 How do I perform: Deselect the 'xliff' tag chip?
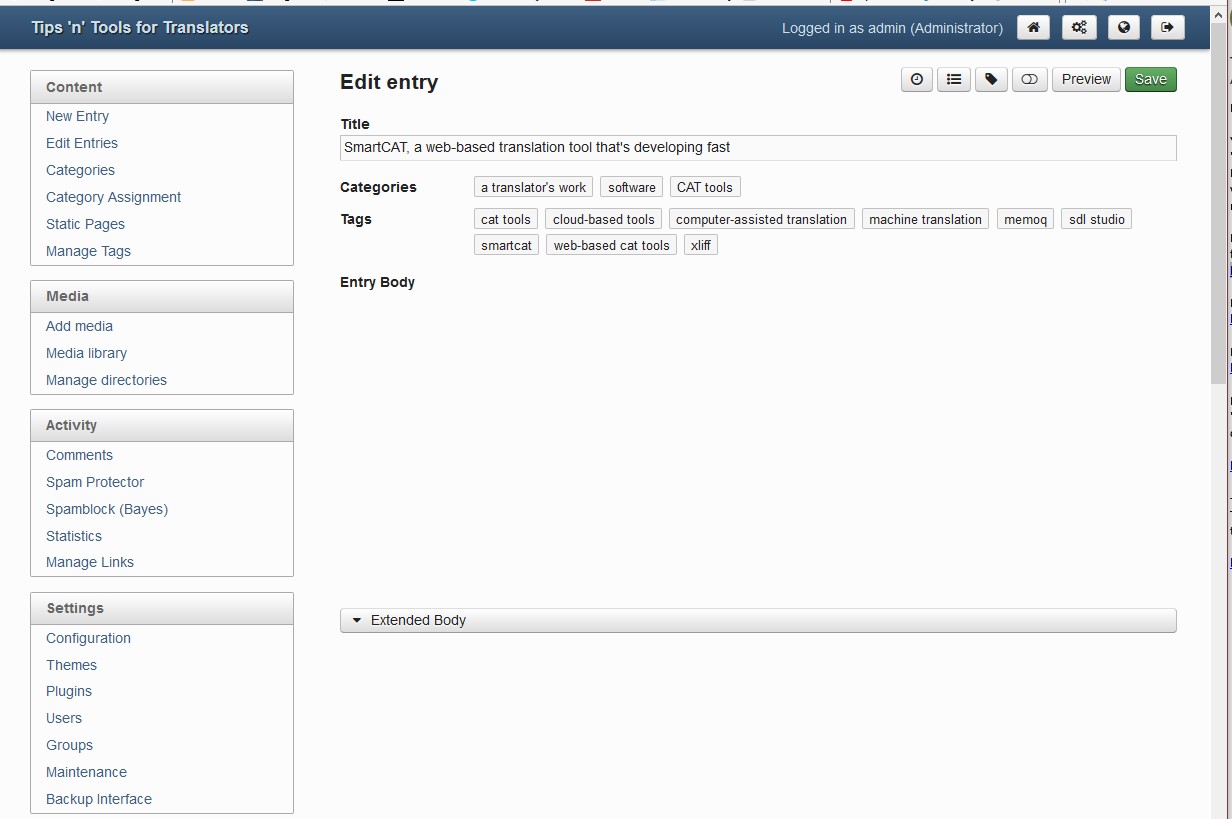pos(700,244)
